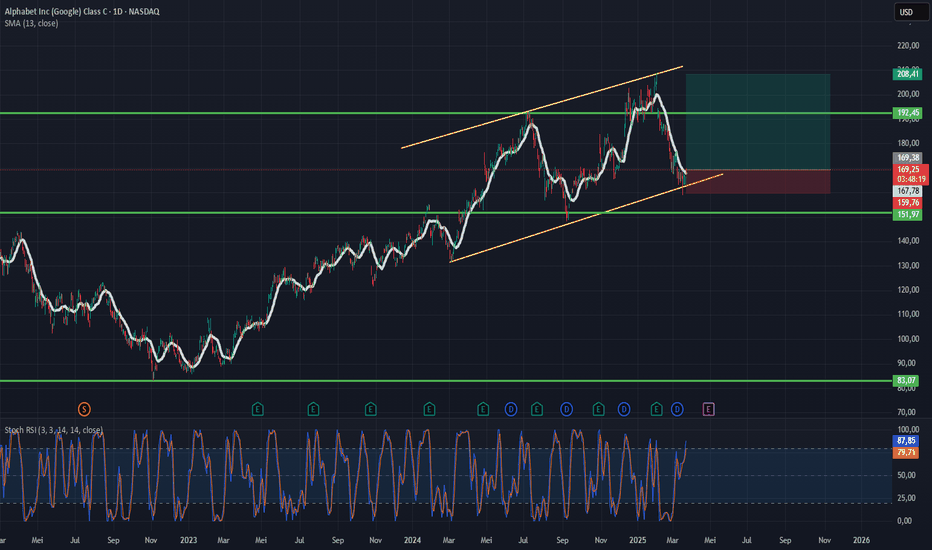Click the 159,76 stop price label
Viewport: 932px width, 550px height.
coord(908,203)
